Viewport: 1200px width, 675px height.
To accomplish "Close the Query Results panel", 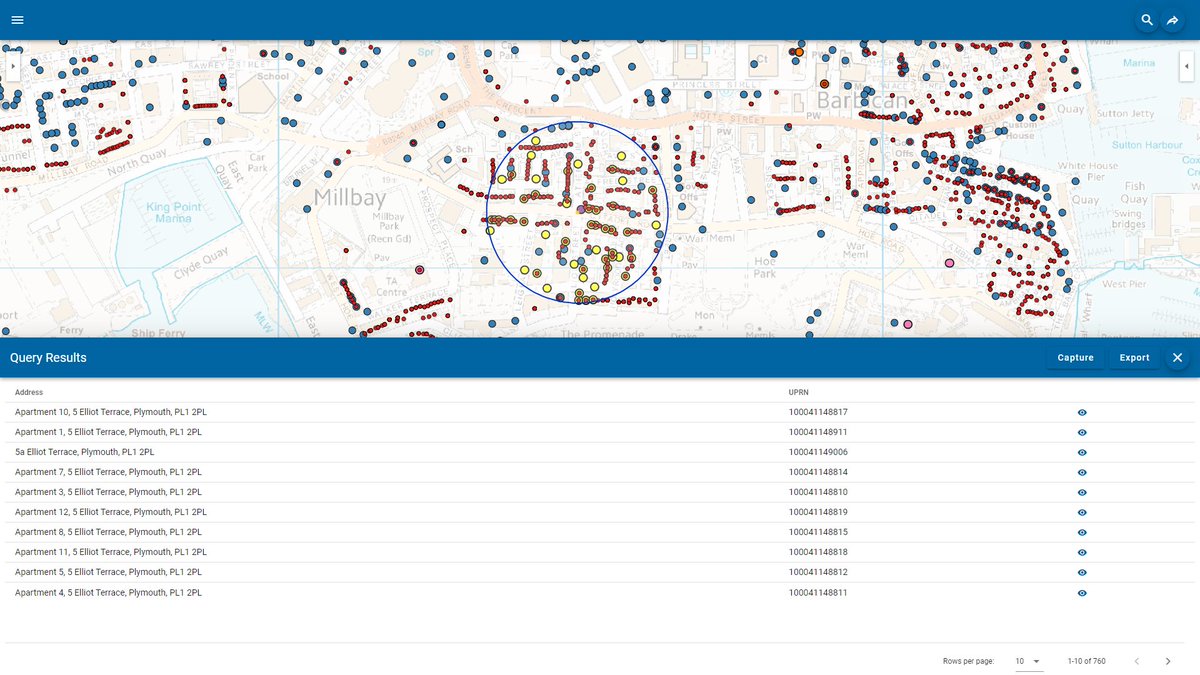I will (x=1177, y=357).
